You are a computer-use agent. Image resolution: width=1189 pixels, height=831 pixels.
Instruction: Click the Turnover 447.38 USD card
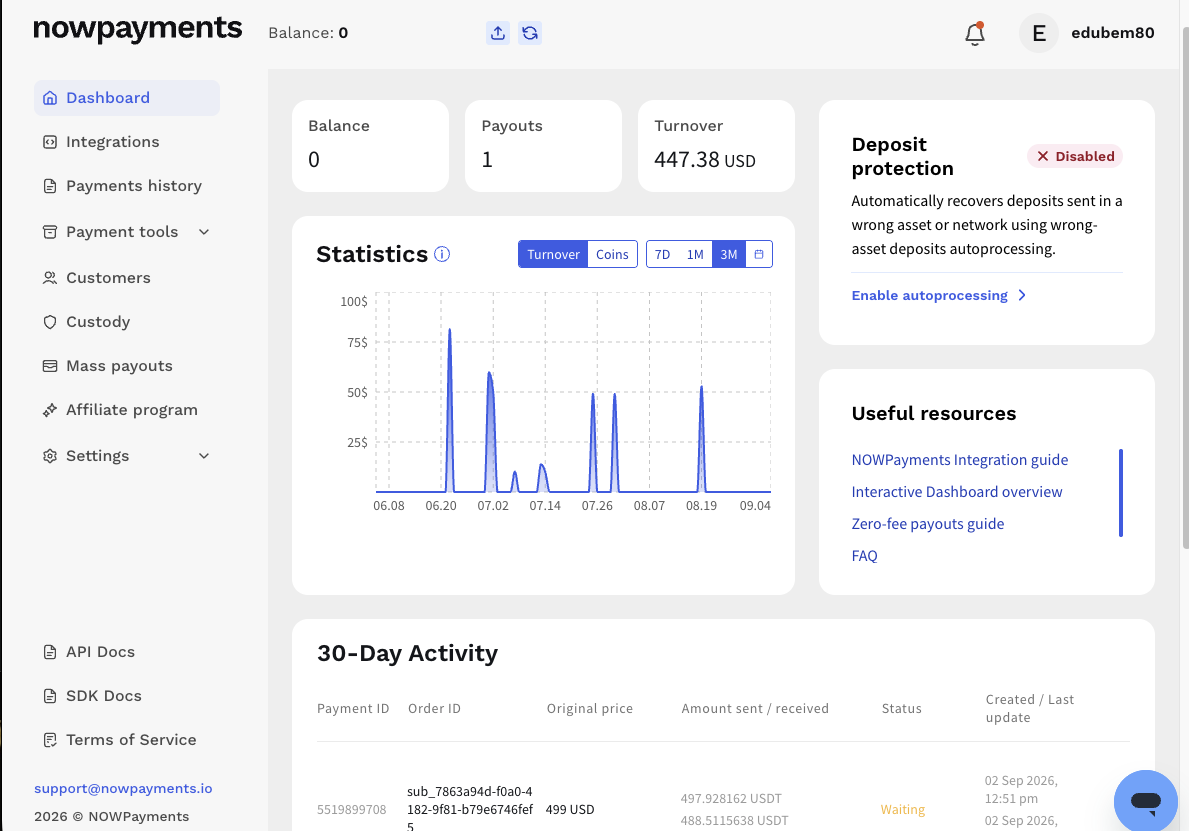click(x=717, y=146)
